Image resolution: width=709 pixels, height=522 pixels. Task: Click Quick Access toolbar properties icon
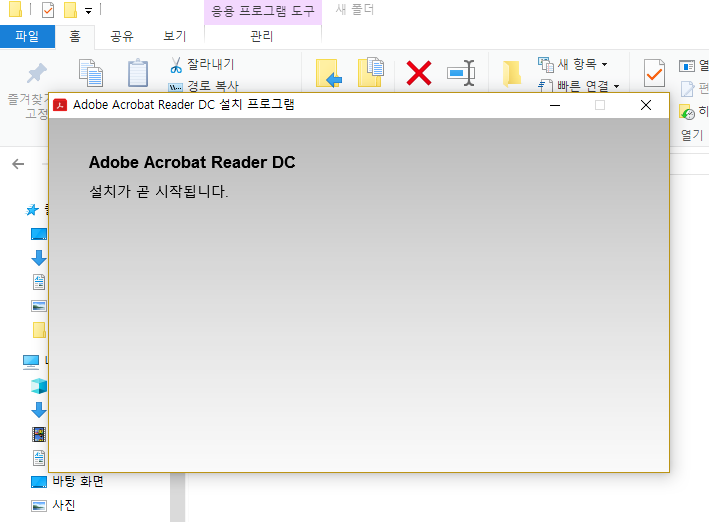tap(48, 9)
